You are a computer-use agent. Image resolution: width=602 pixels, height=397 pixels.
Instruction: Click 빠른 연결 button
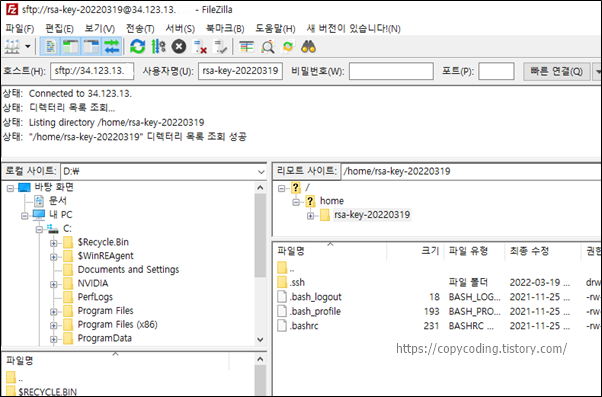click(x=557, y=71)
